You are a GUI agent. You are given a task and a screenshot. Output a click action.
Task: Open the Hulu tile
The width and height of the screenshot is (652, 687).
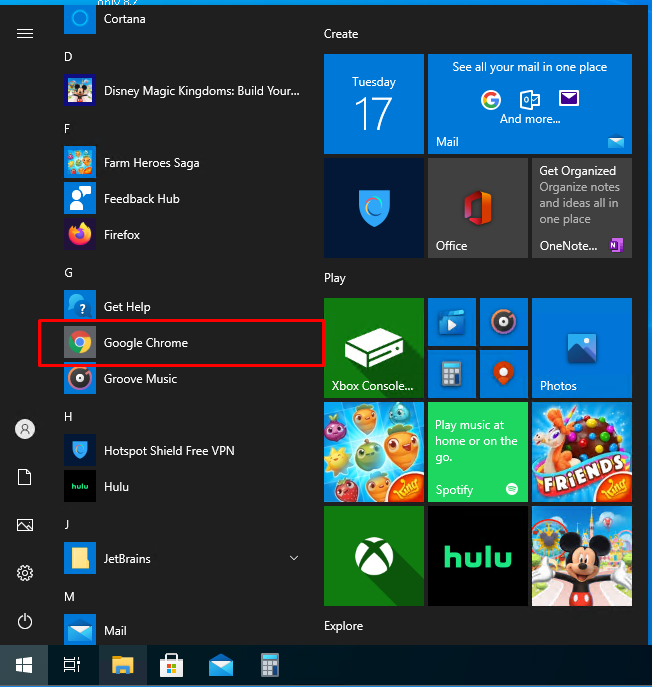click(x=478, y=556)
